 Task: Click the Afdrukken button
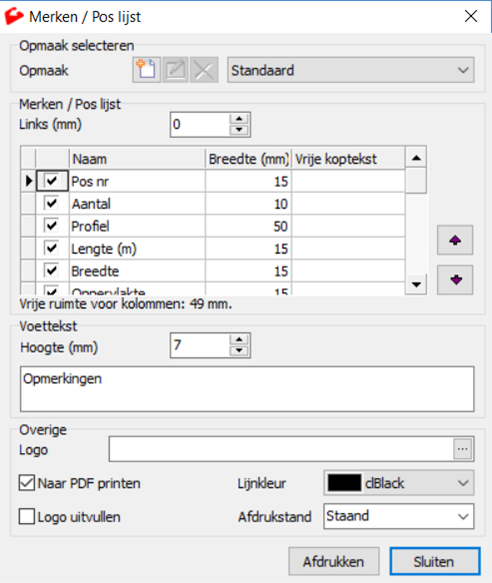pyautogui.click(x=334, y=561)
